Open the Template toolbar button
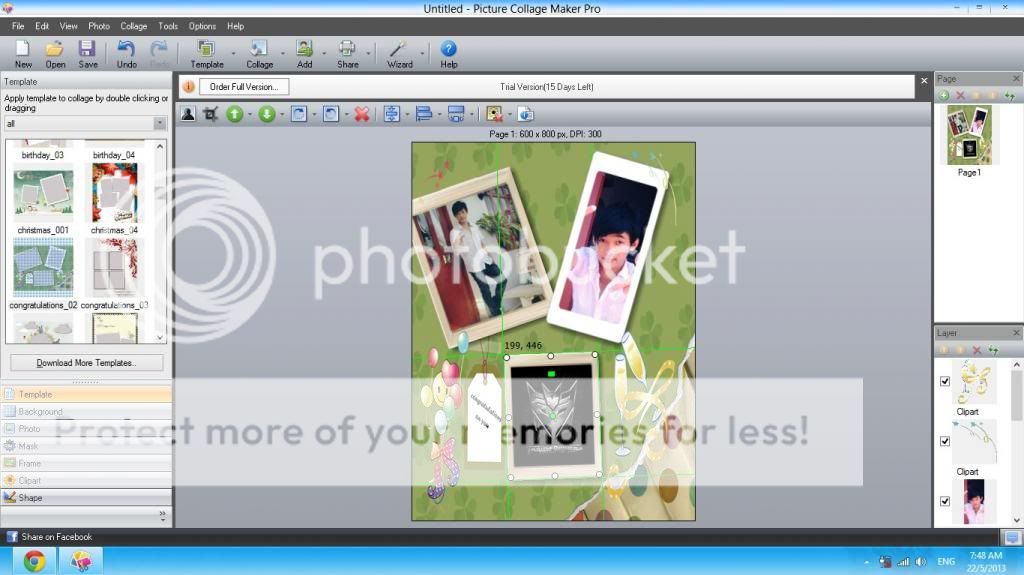Screen dimensions: 1024x575 206,54
